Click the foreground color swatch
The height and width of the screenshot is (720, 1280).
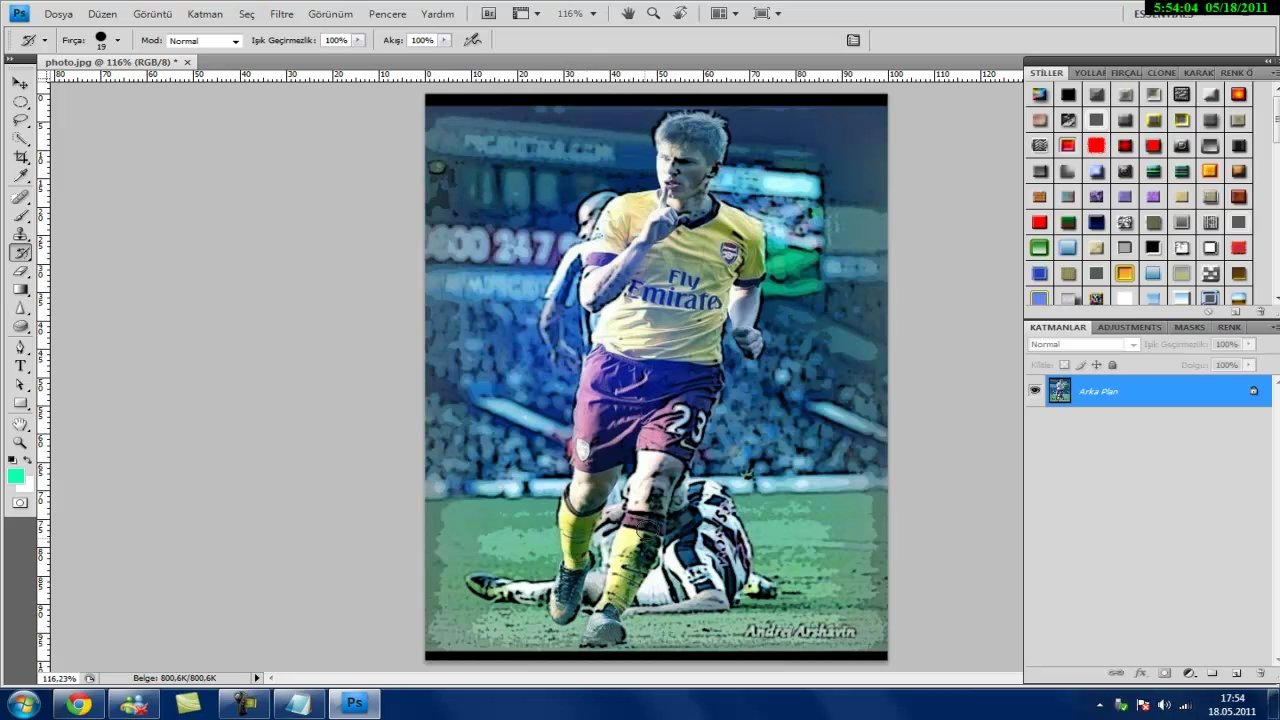point(15,476)
